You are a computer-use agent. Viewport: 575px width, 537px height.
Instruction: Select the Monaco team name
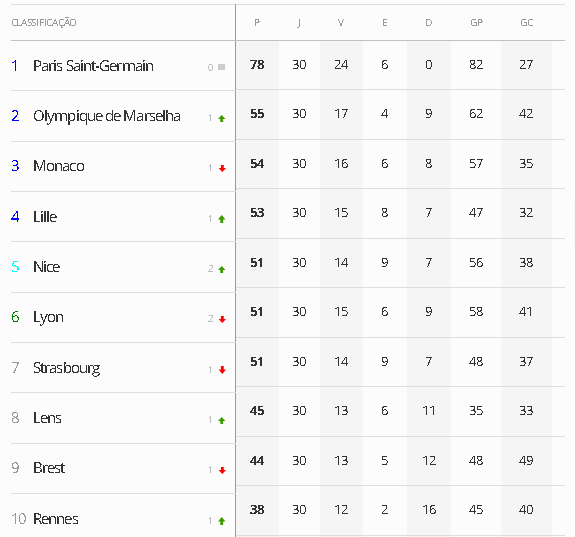[59, 166]
